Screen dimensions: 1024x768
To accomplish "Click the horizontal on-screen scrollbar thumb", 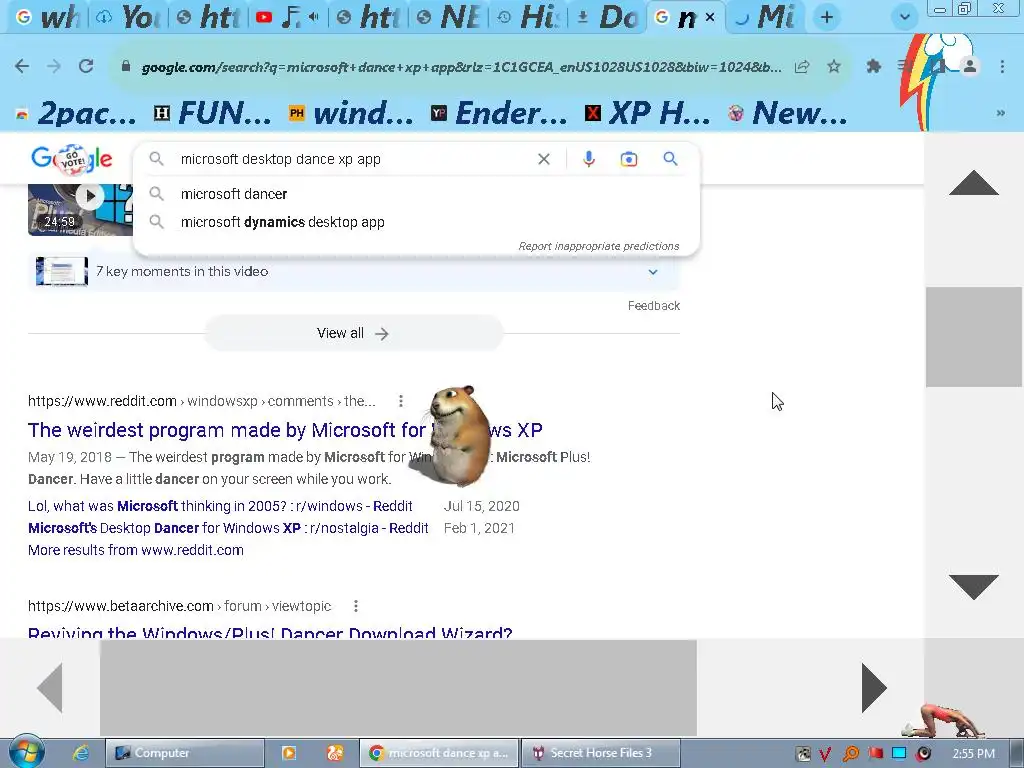I will (398, 688).
